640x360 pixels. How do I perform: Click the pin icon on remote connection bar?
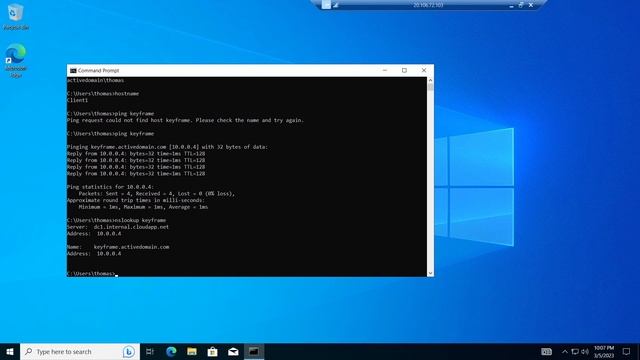pyautogui.click(x=326, y=5)
